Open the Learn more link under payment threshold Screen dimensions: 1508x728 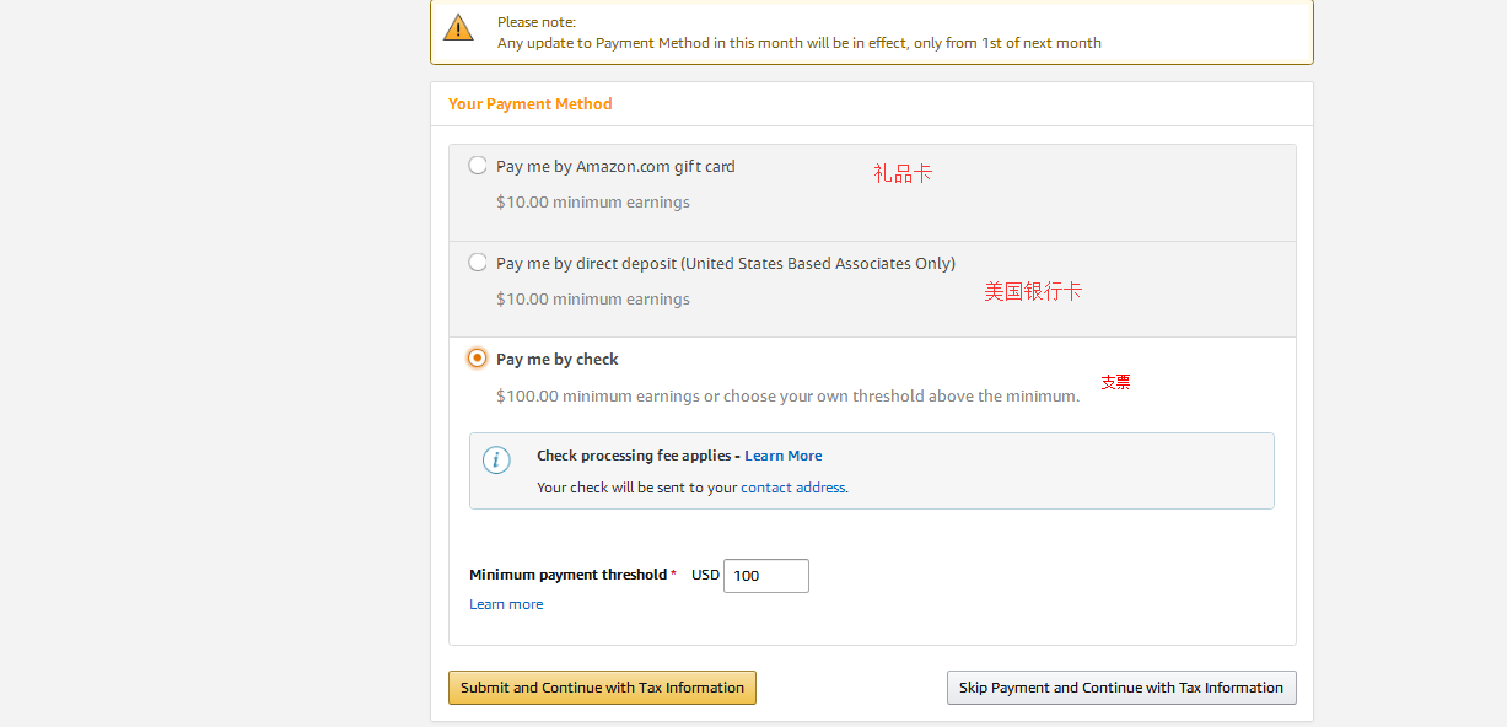tap(506, 604)
